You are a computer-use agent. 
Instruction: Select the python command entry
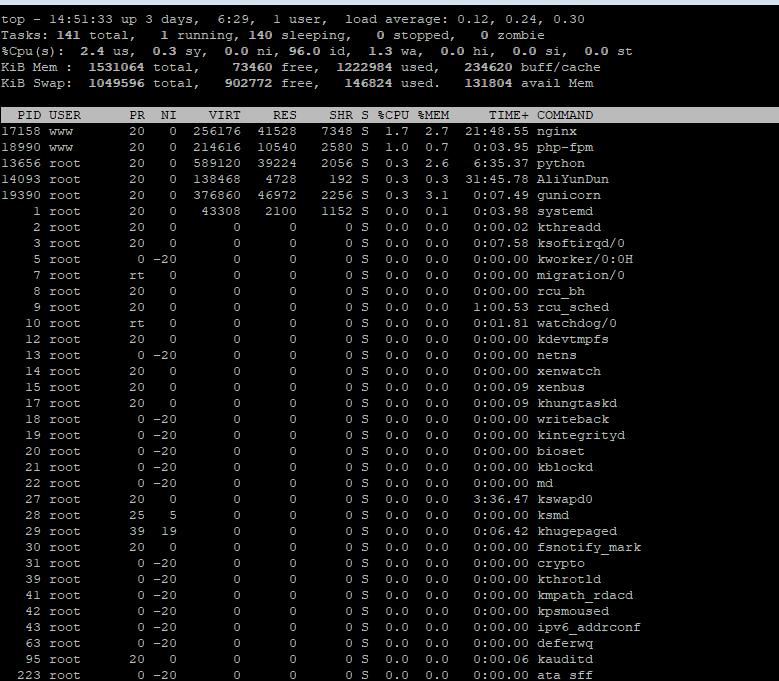pos(560,163)
